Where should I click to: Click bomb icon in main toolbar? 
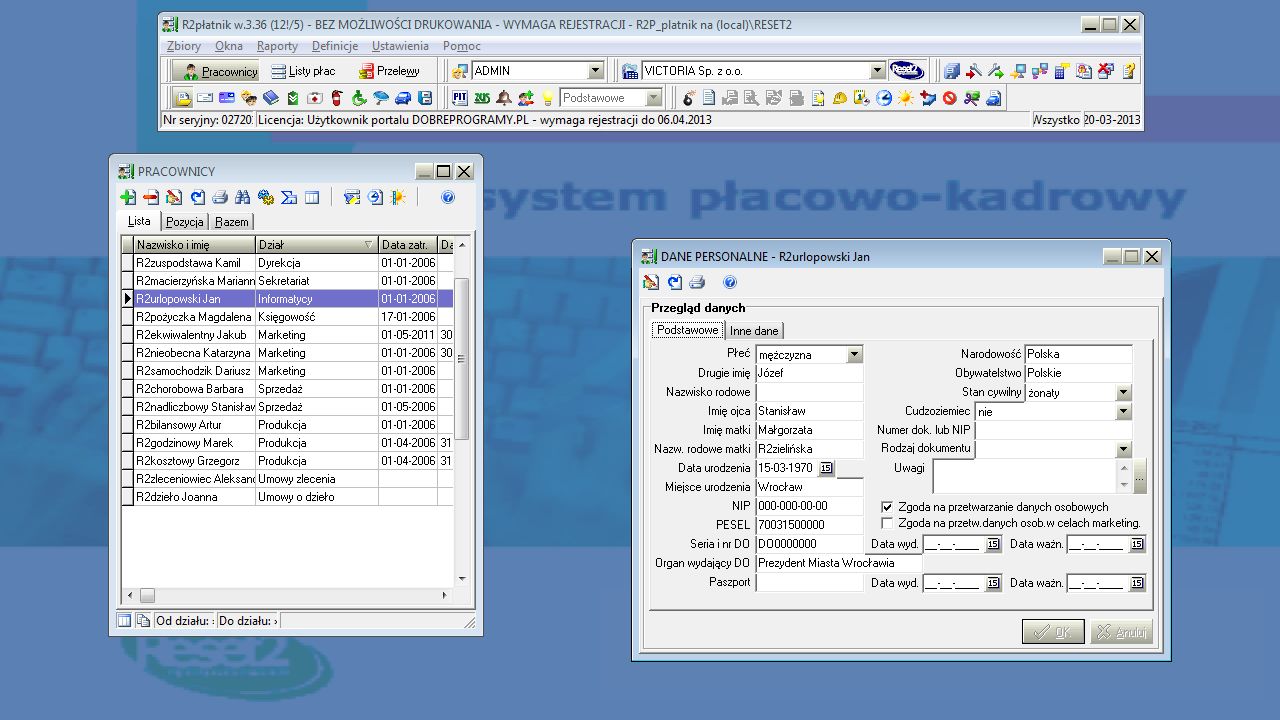pyautogui.click(x=689, y=98)
